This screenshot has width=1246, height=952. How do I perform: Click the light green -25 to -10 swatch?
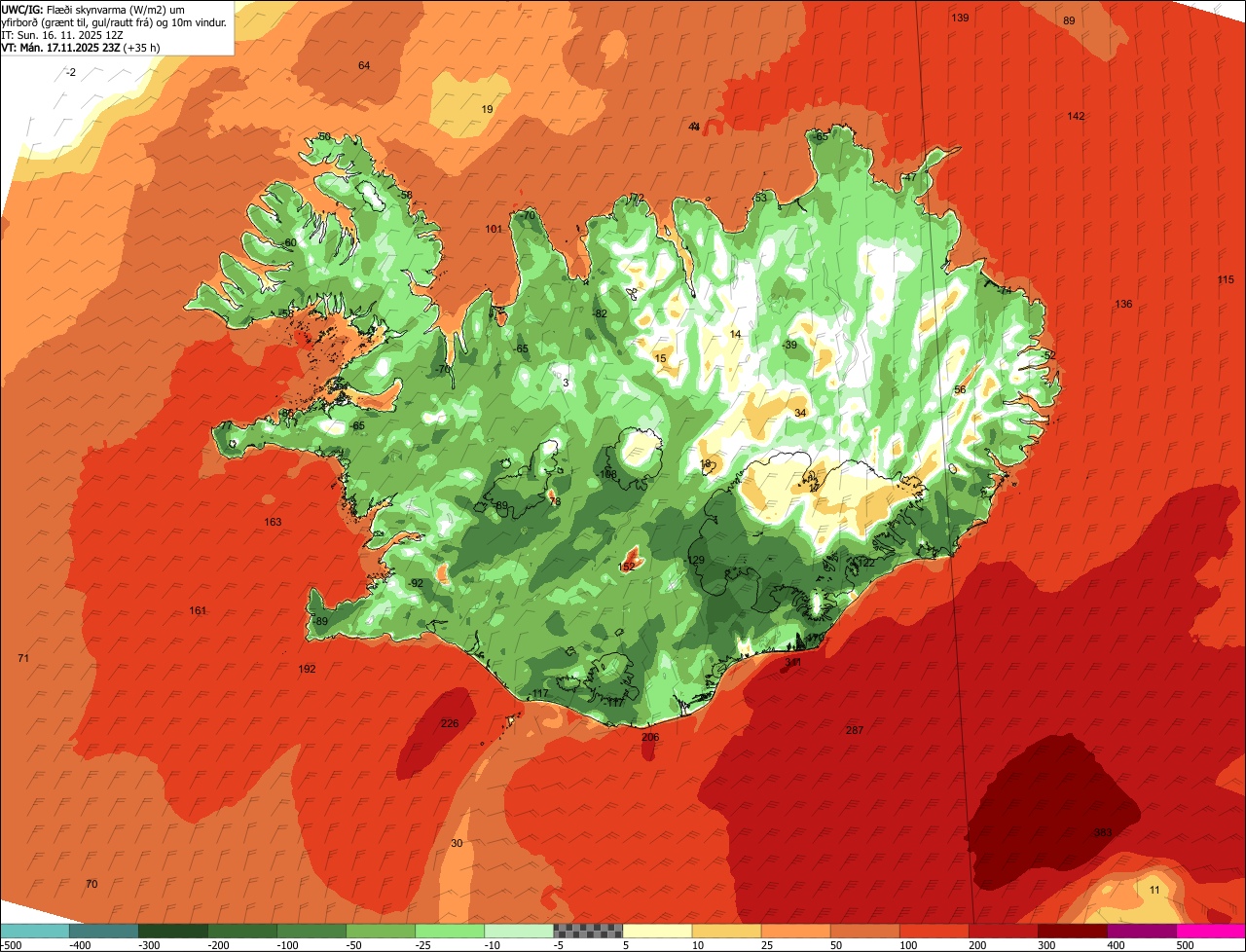click(450, 930)
